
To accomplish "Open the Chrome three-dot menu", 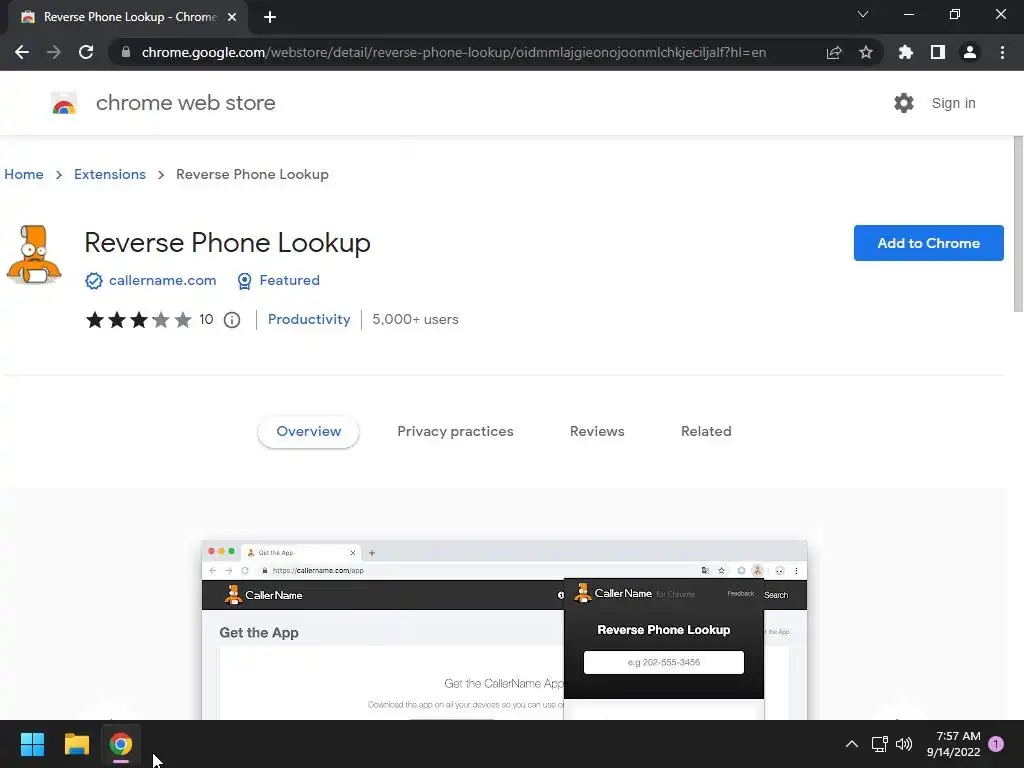I will [x=1002, y=52].
